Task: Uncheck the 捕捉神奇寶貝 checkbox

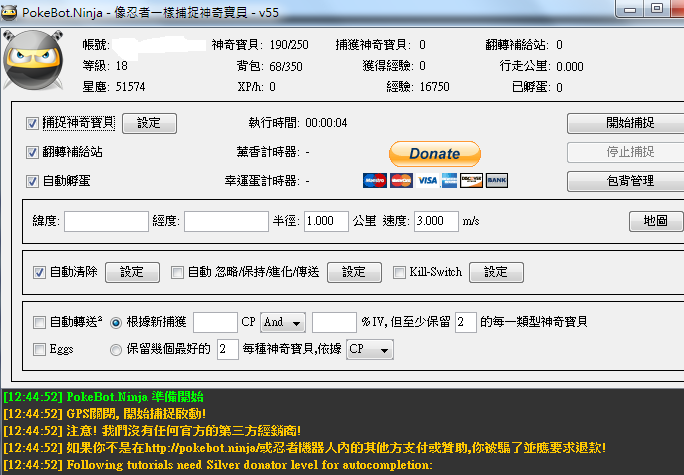Action: point(32,123)
